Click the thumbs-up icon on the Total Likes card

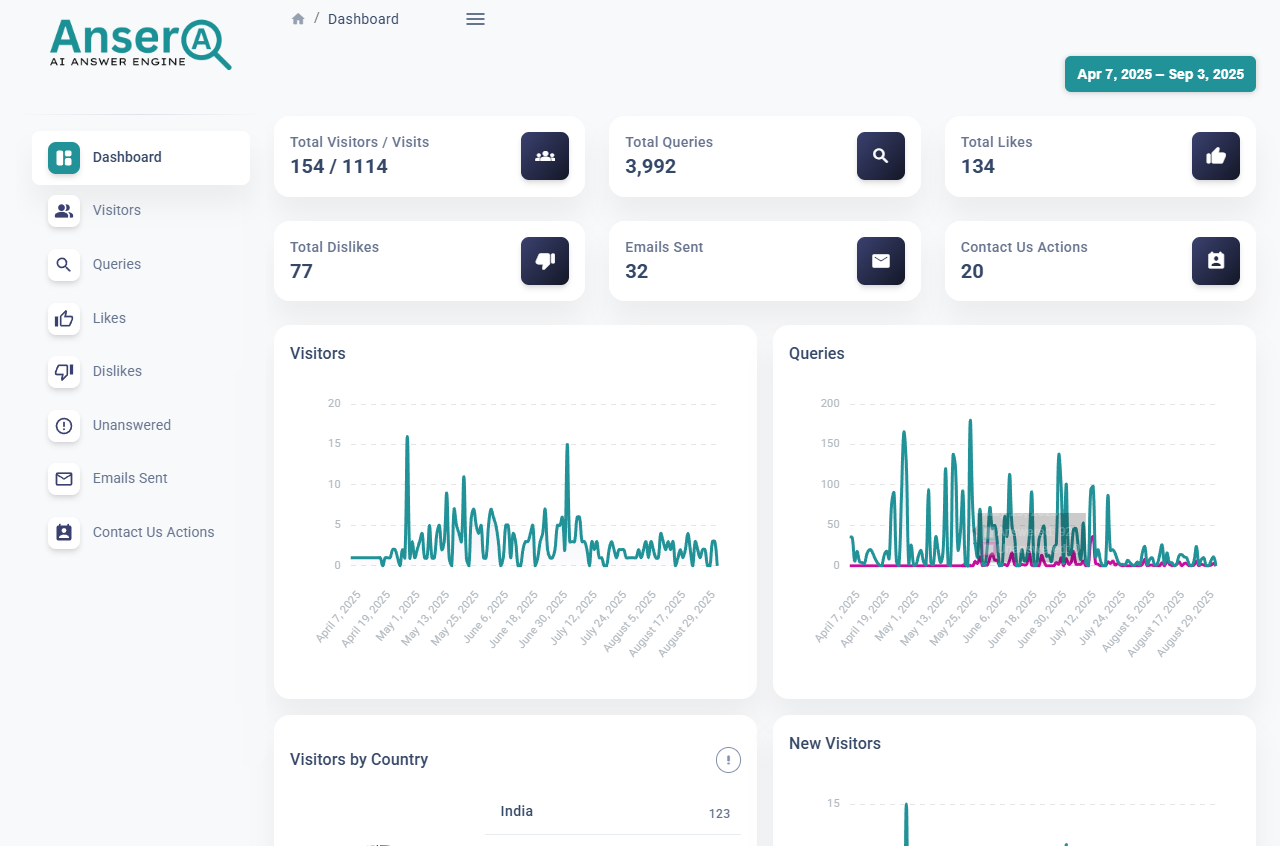(1215, 156)
